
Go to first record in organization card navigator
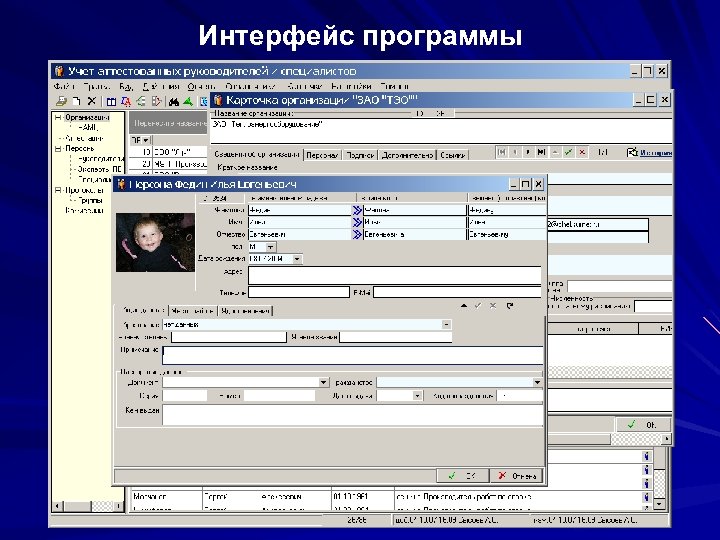pyautogui.click(x=501, y=152)
